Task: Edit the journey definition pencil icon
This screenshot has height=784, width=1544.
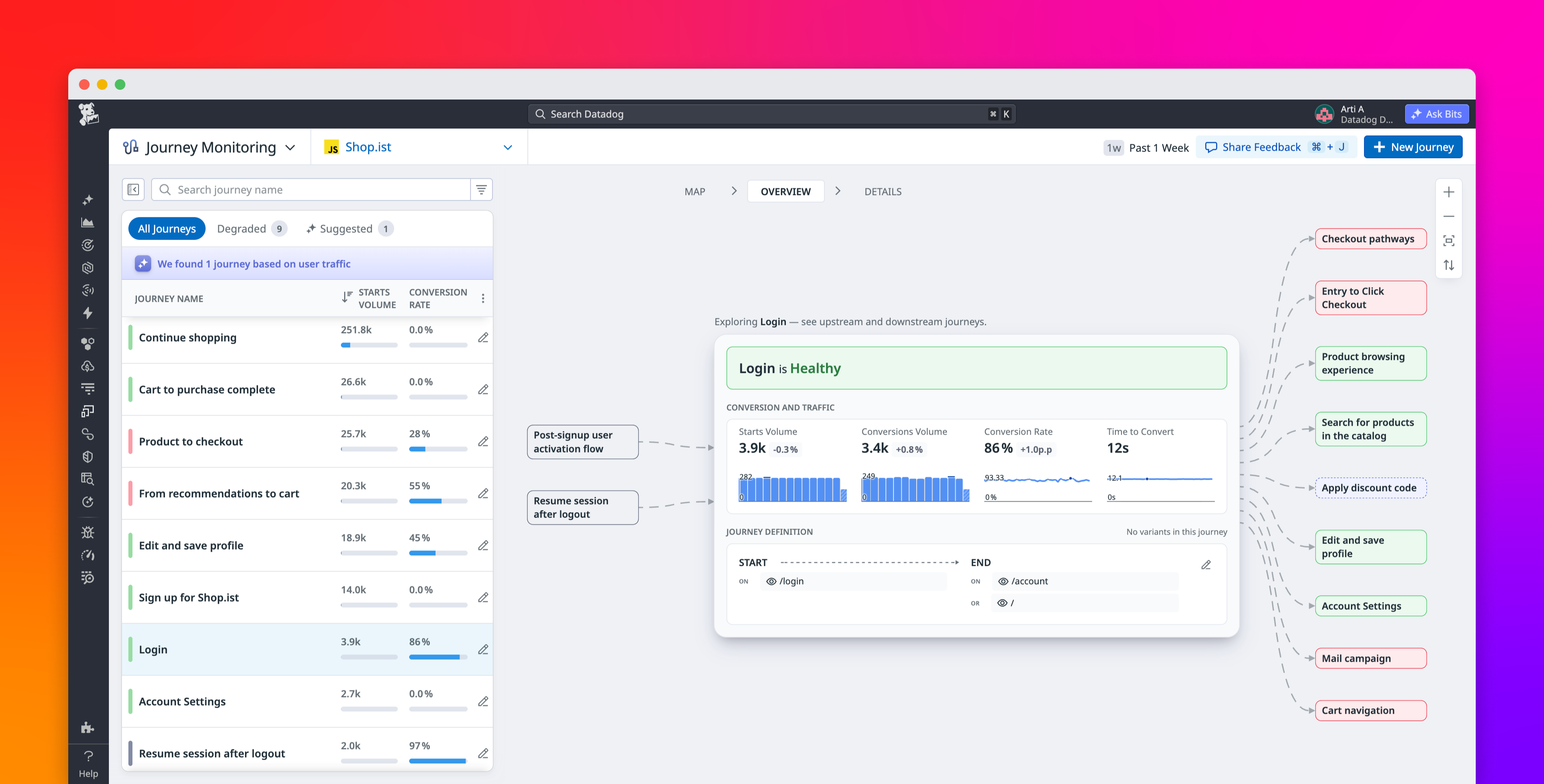Action: tap(1206, 565)
